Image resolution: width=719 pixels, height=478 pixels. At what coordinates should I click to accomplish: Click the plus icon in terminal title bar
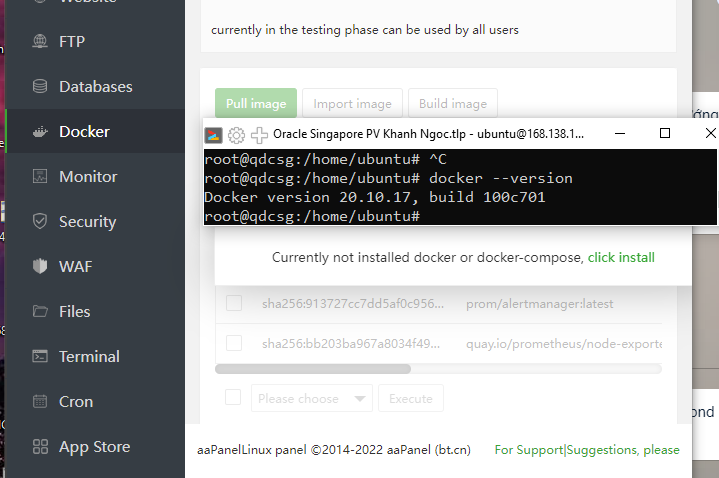[259, 135]
